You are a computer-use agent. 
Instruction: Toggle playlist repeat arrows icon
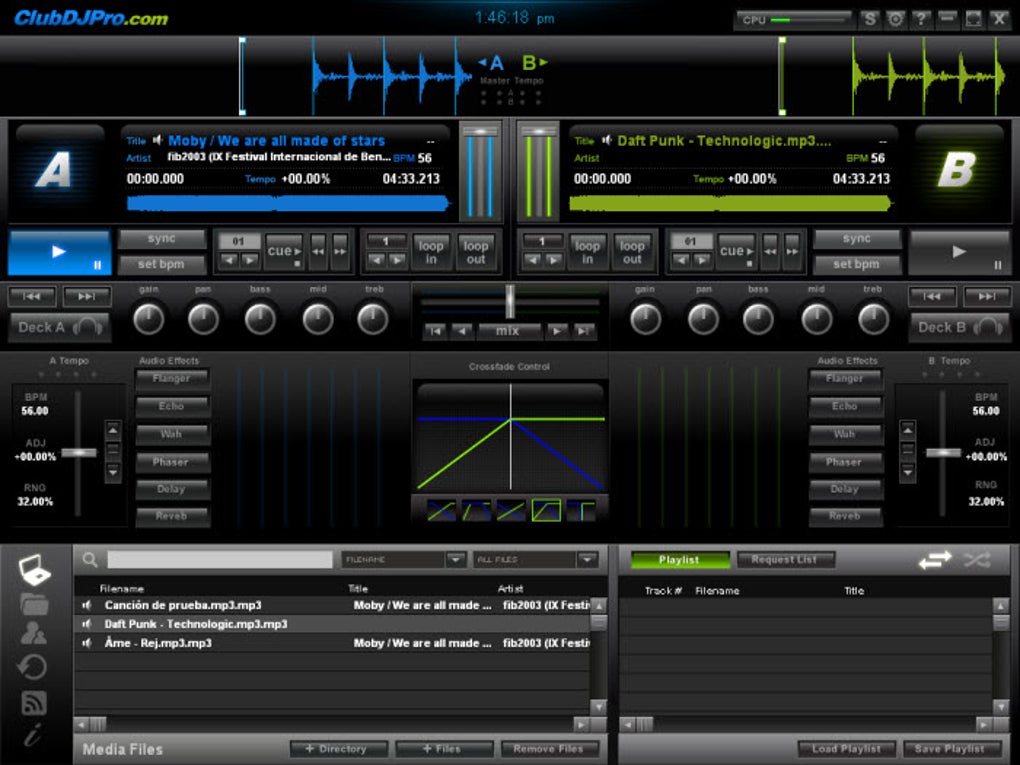(935, 559)
